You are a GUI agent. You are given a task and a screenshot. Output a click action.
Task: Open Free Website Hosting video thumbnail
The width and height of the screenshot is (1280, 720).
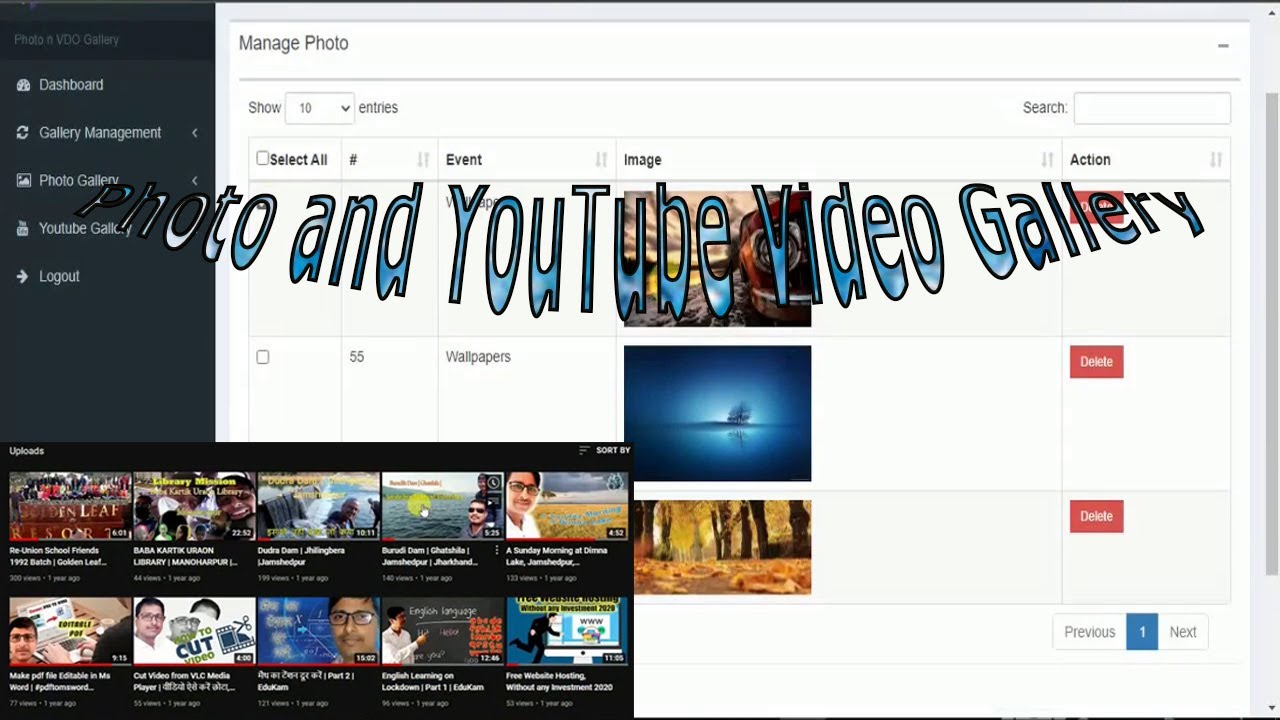point(567,632)
